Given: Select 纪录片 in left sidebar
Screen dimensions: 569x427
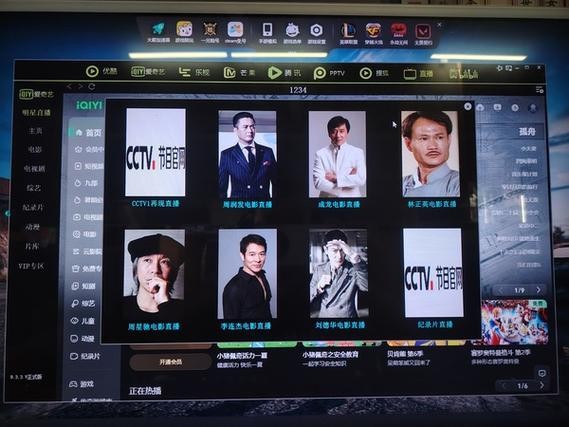Looking at the screenshot, I should pyautogui.click(x=33, y=207).
